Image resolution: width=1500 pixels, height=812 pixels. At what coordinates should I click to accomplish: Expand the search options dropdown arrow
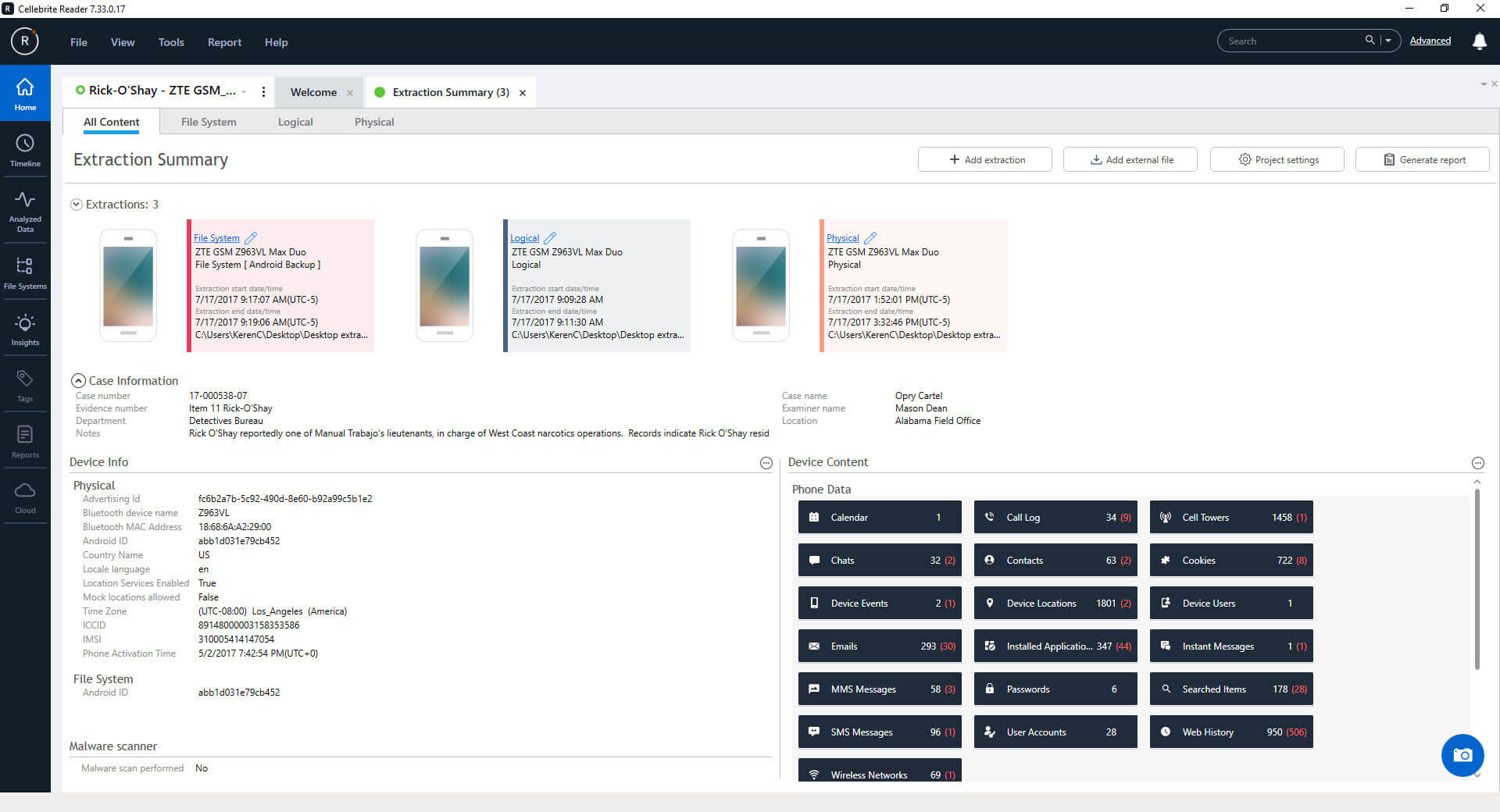(1388, 41)
